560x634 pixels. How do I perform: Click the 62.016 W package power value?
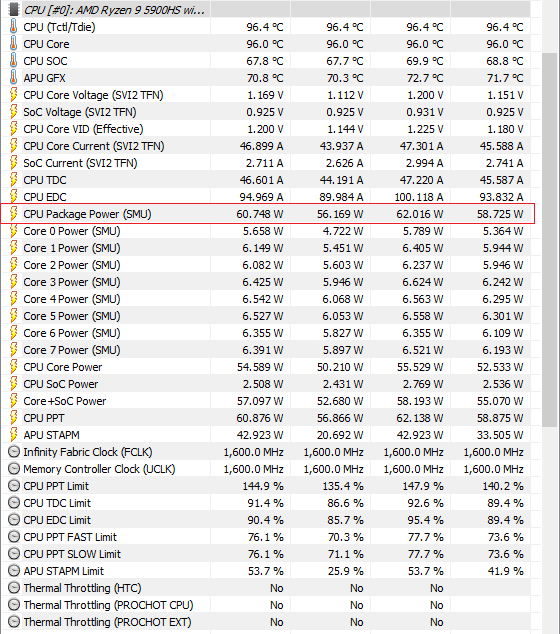420,214
